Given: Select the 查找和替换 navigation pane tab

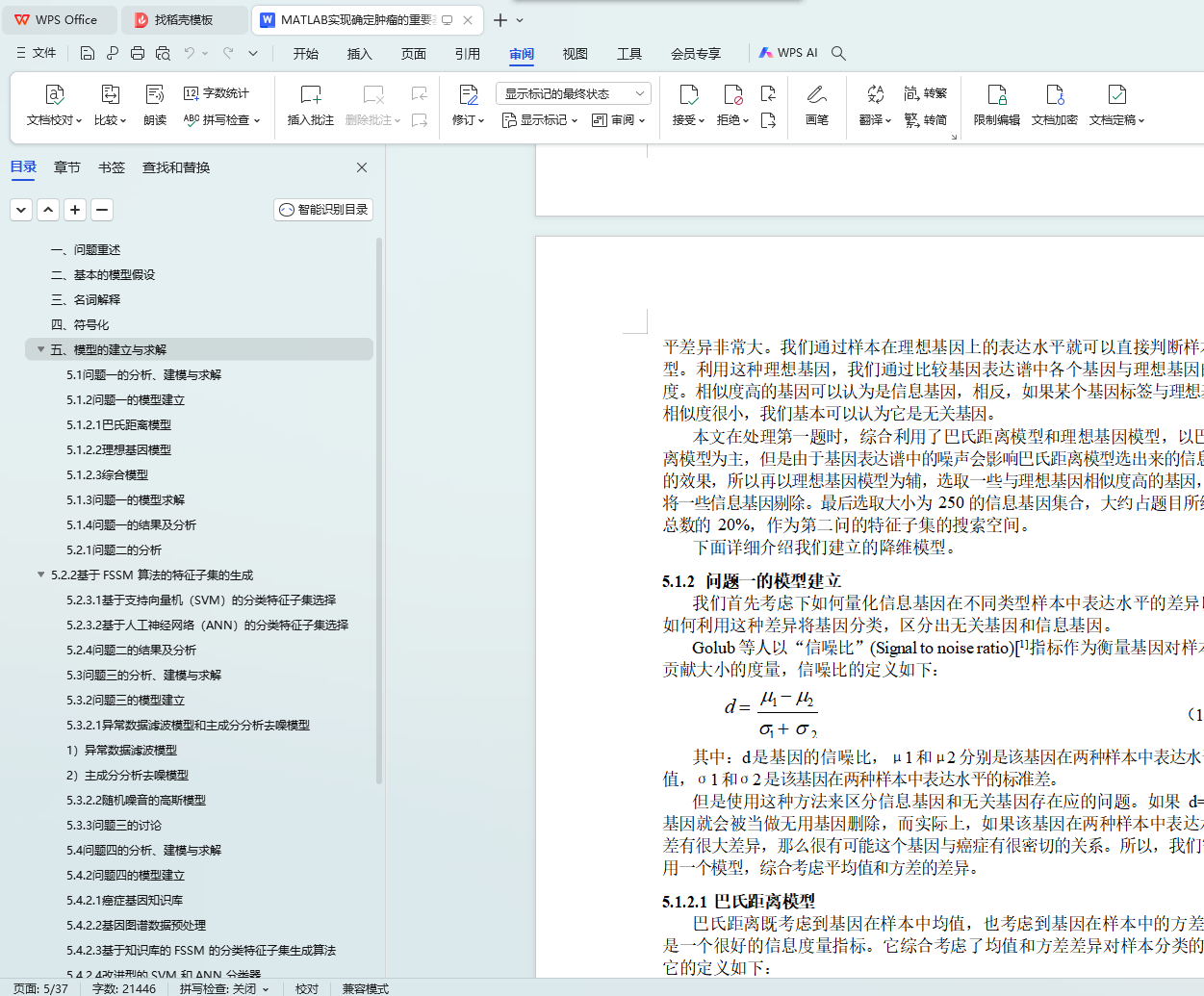Looking at the screenshot, I should click(x=176, y=167).
